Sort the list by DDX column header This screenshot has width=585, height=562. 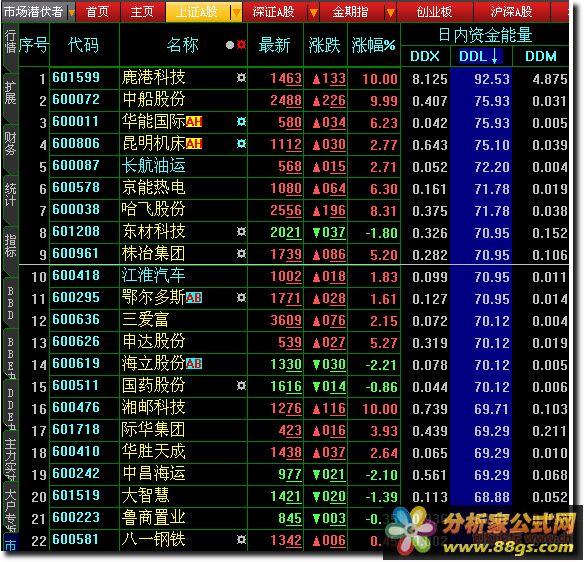[425, 56]
